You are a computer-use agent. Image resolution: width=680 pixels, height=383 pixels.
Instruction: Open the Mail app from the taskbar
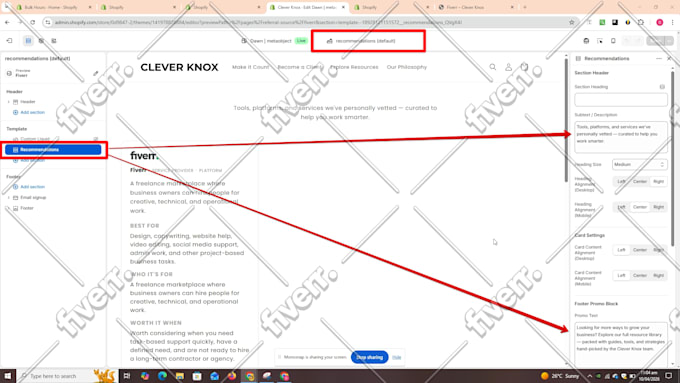215,376
